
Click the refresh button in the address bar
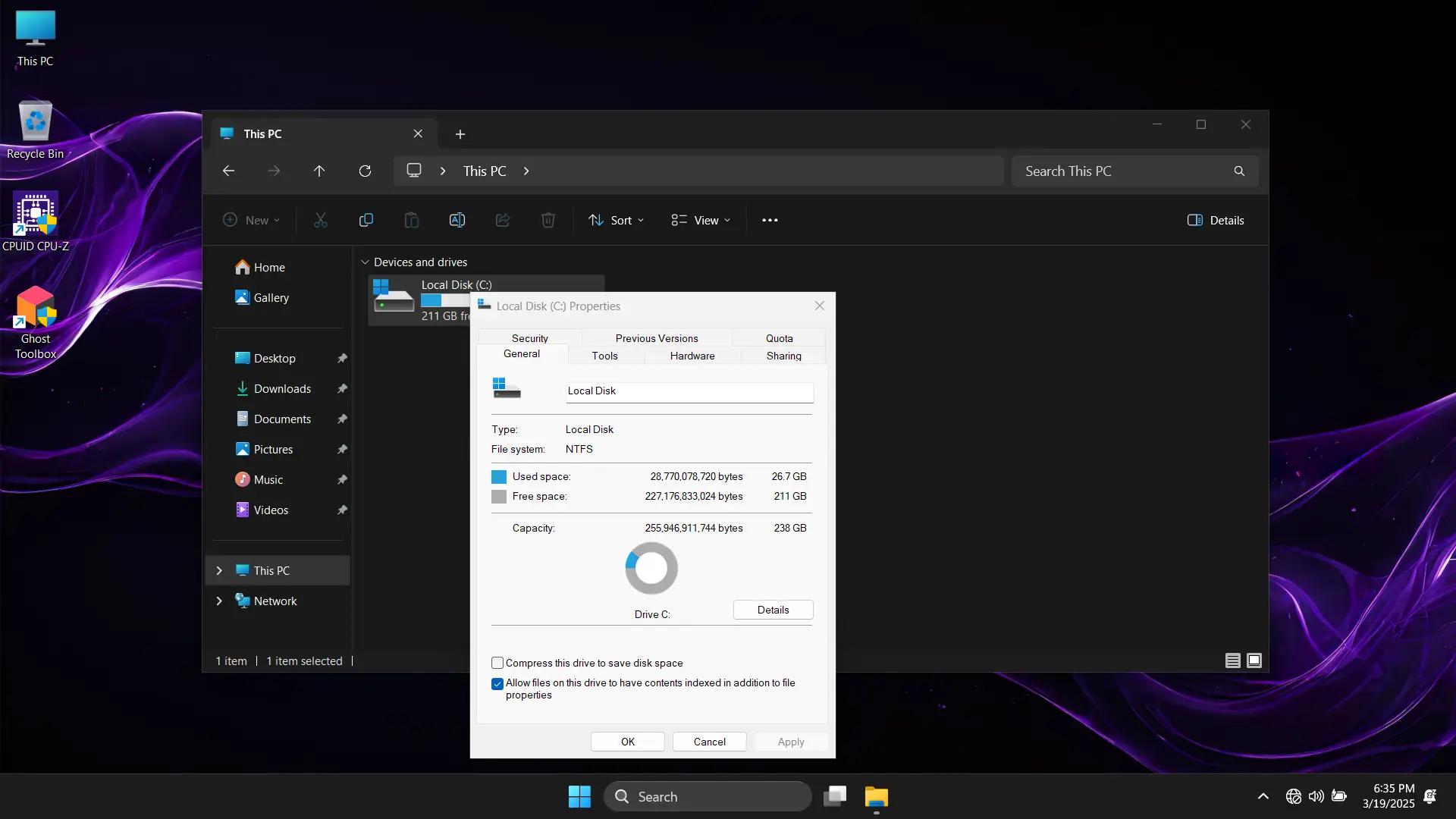point(365,171)
